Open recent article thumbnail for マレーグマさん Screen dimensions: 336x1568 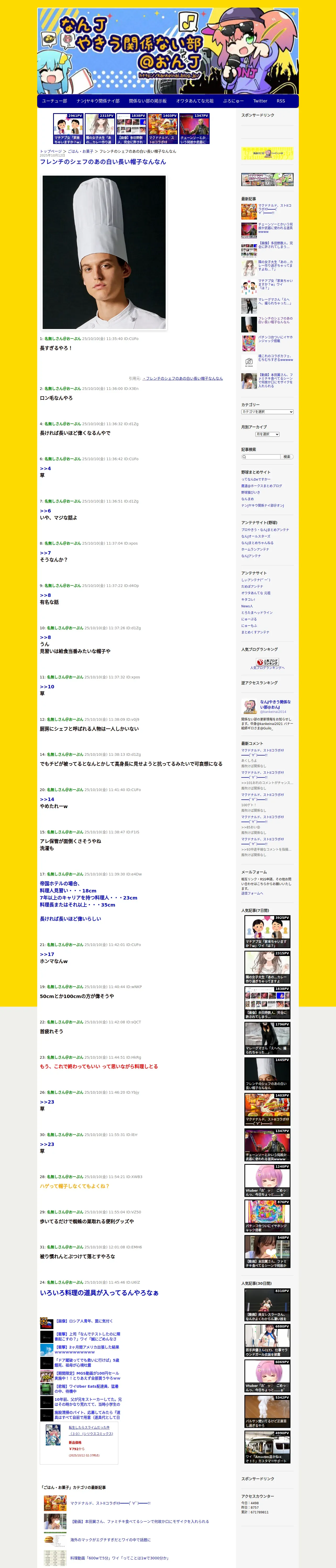point(249,305)
